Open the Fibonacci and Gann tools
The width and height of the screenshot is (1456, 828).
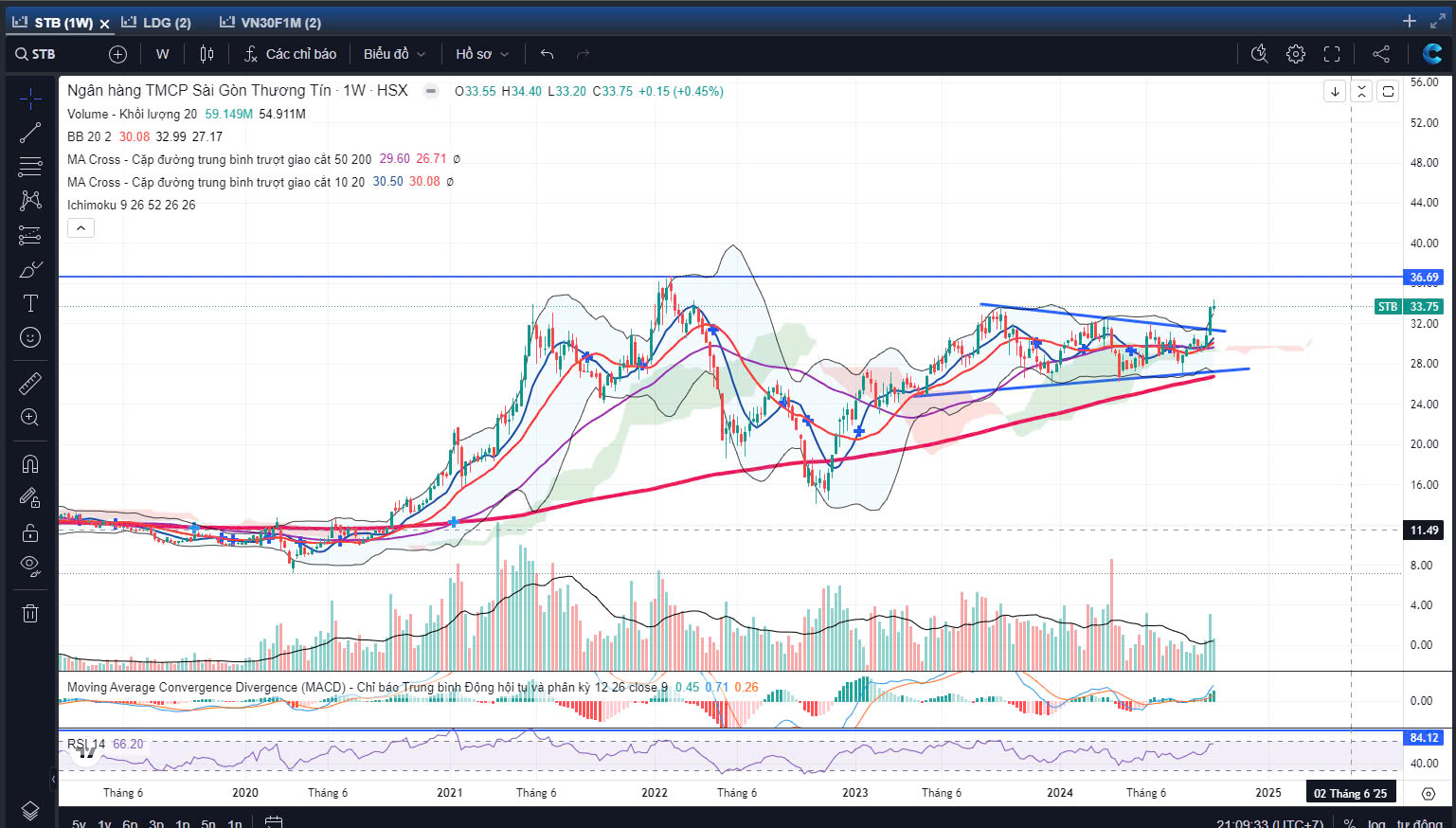pos(30,167)
